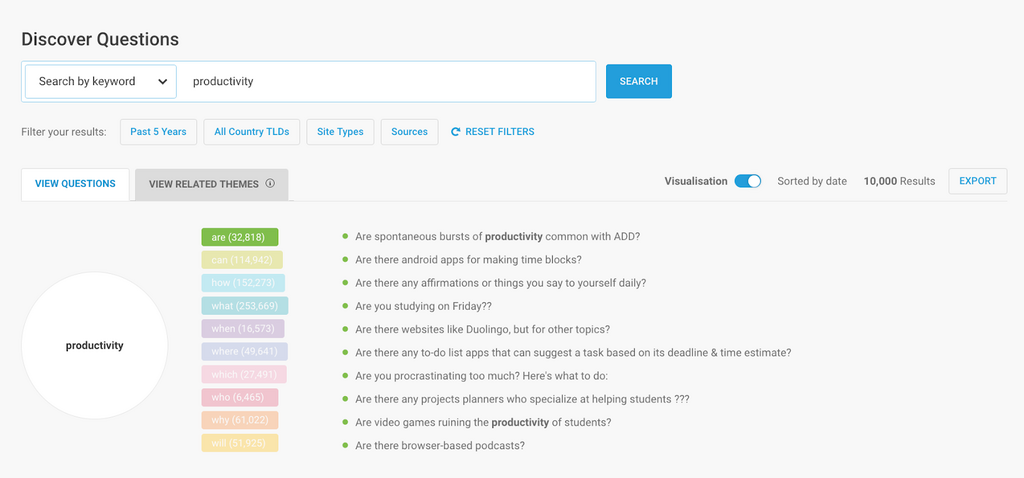The height and width of the screenshot is (478, 1024).
Task: Select the "what" question word tag
Action: (245, 305)
